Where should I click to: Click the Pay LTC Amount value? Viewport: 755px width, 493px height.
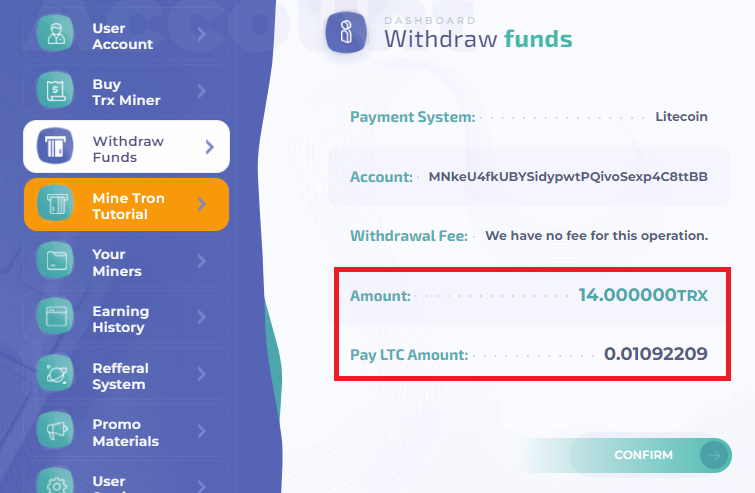point(655,354)
